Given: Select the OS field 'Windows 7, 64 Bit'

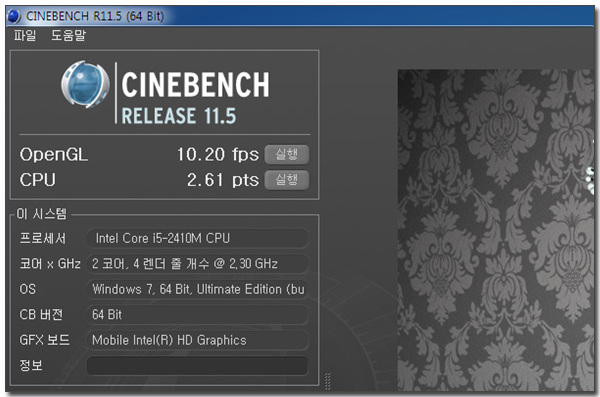Looking at the screenshot, I should coord(197,289).
